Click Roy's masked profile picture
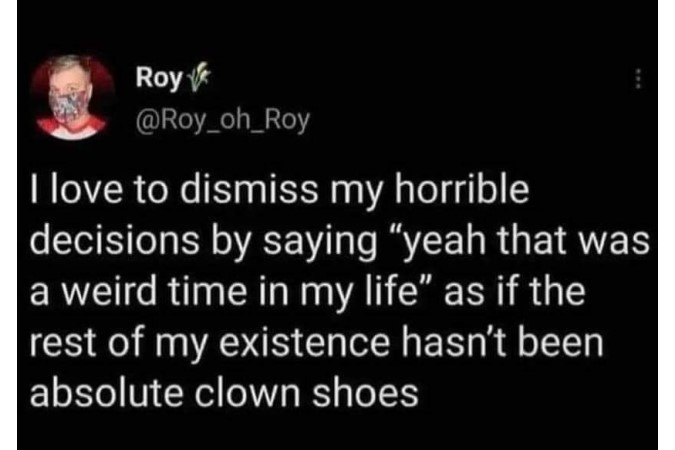Image resolution: width=675 pixels, height=450 pixels. coord(72,97)
